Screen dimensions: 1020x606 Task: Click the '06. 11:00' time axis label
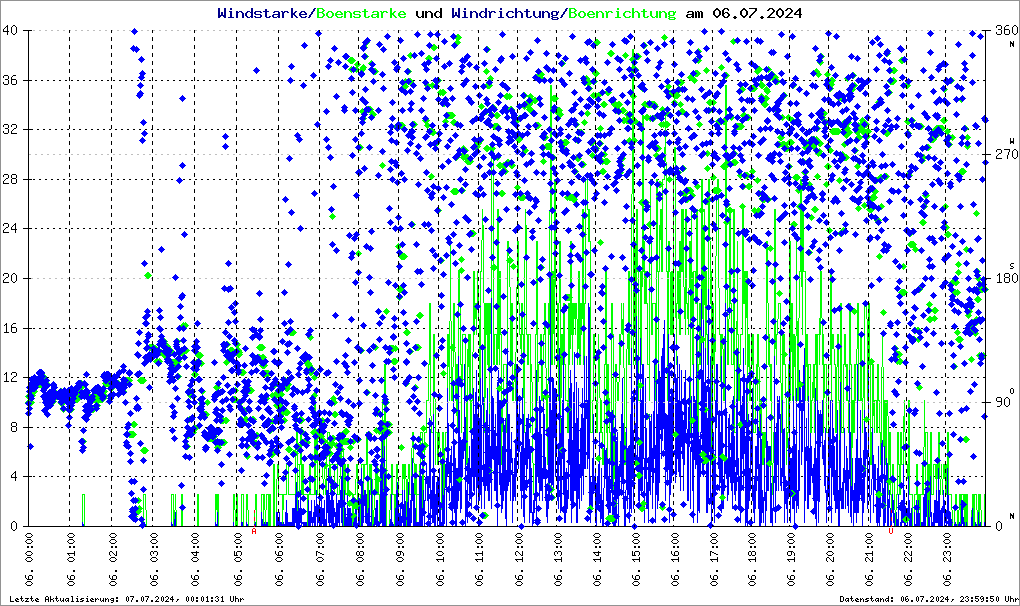[479, 559]
